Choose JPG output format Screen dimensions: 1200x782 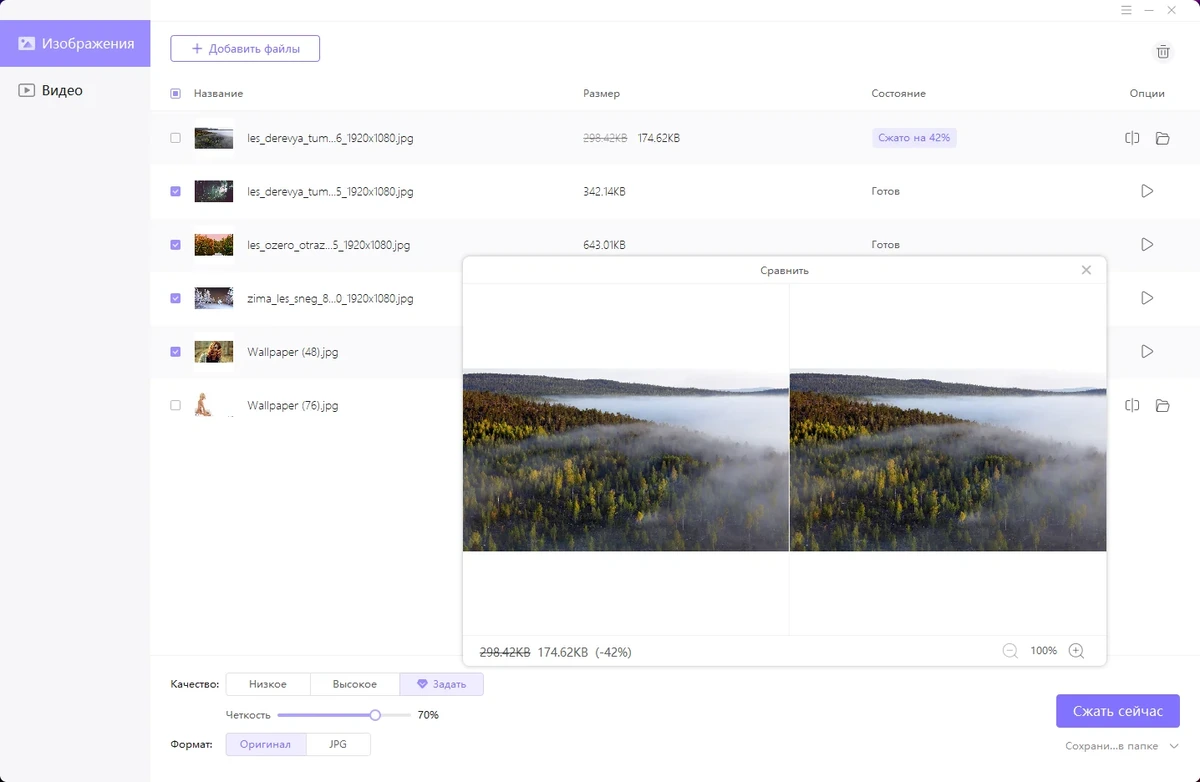tap(337, 744)
